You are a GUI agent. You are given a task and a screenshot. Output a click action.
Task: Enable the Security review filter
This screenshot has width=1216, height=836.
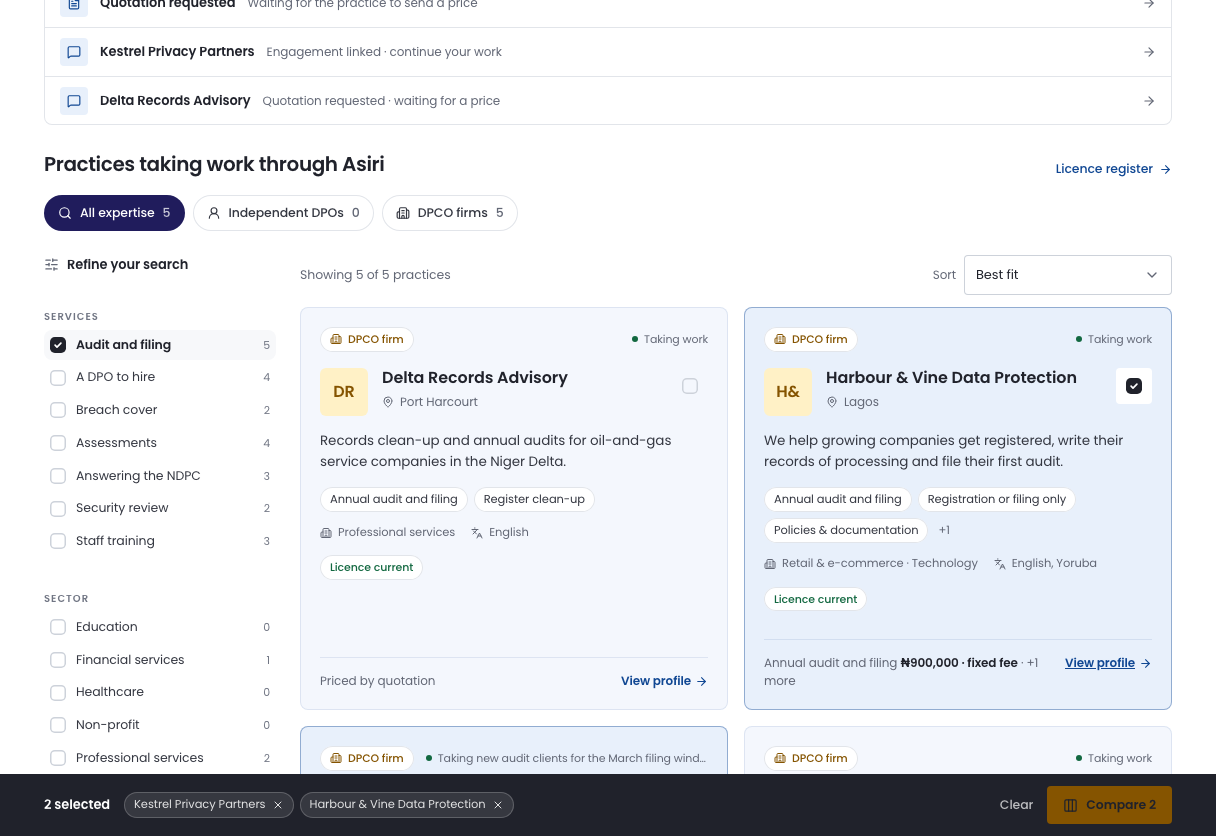pos(58,508)
